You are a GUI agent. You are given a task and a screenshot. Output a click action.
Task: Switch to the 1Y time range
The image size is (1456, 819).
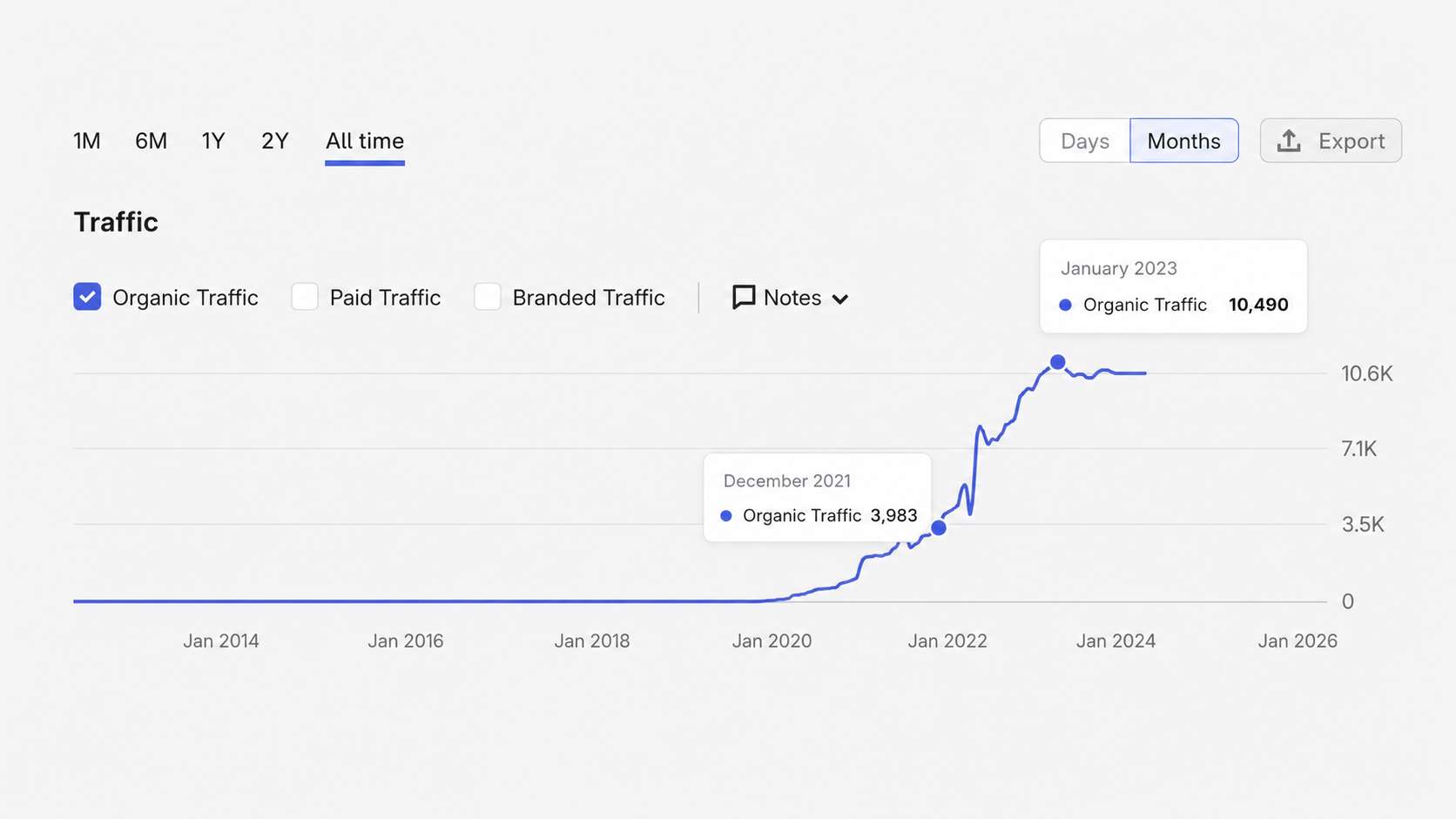[213, 141]
